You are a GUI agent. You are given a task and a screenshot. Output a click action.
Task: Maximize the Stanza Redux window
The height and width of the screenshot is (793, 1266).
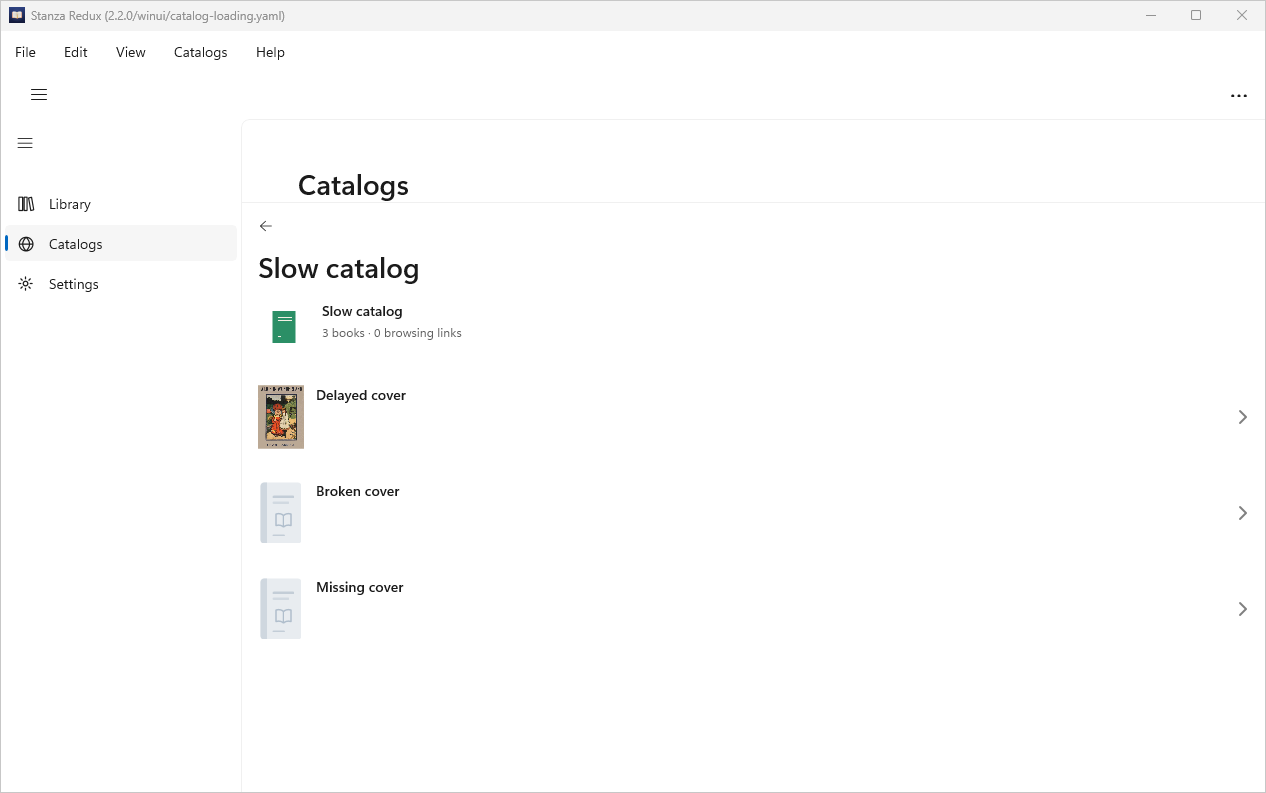coord(1196,16)
